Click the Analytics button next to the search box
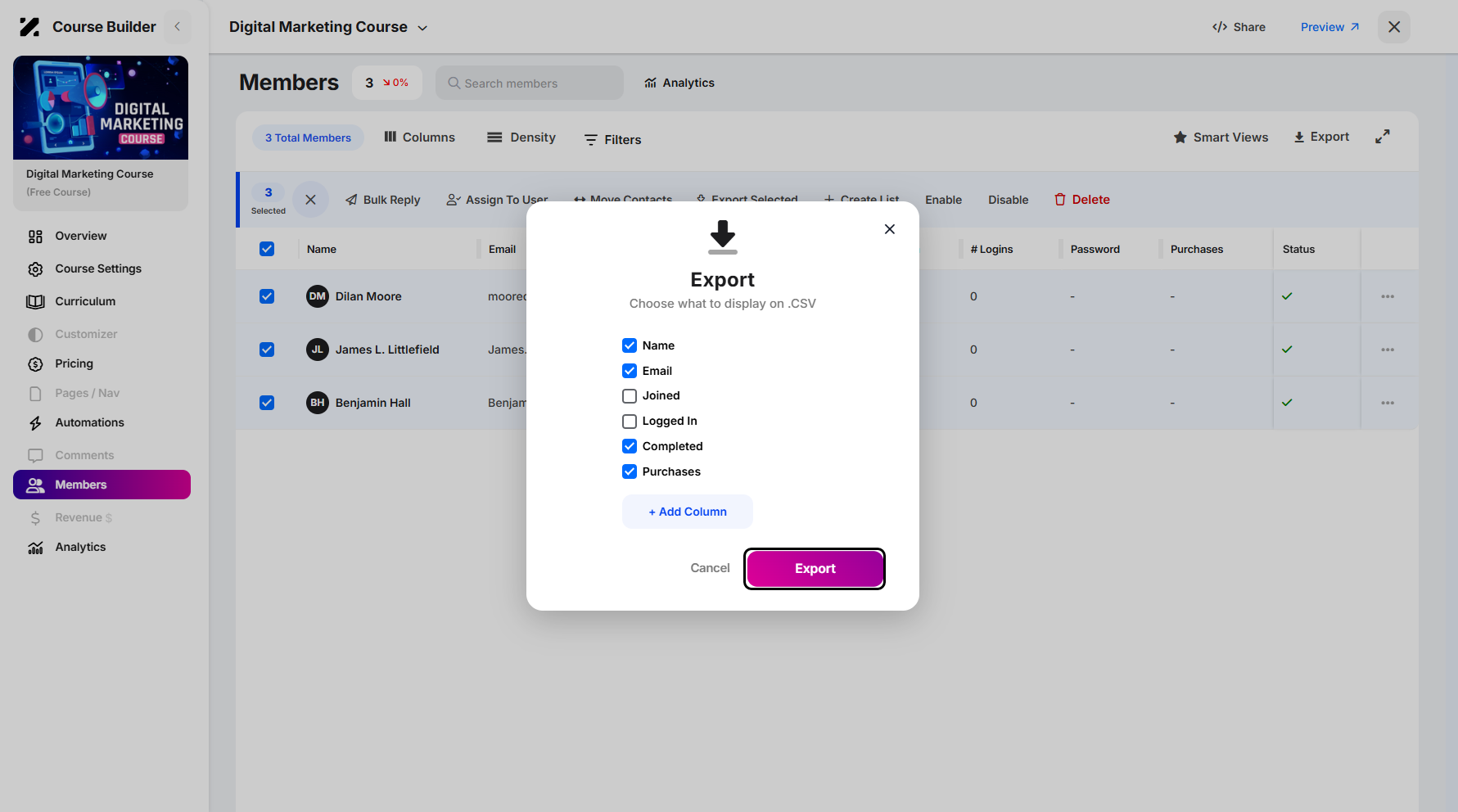The width and height of the screenshot is (1458, 812). [x=679, y=83]
